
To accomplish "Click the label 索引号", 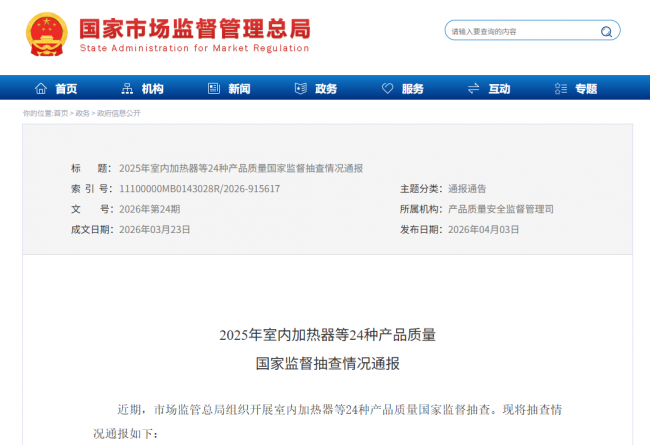I will (90, 189).
